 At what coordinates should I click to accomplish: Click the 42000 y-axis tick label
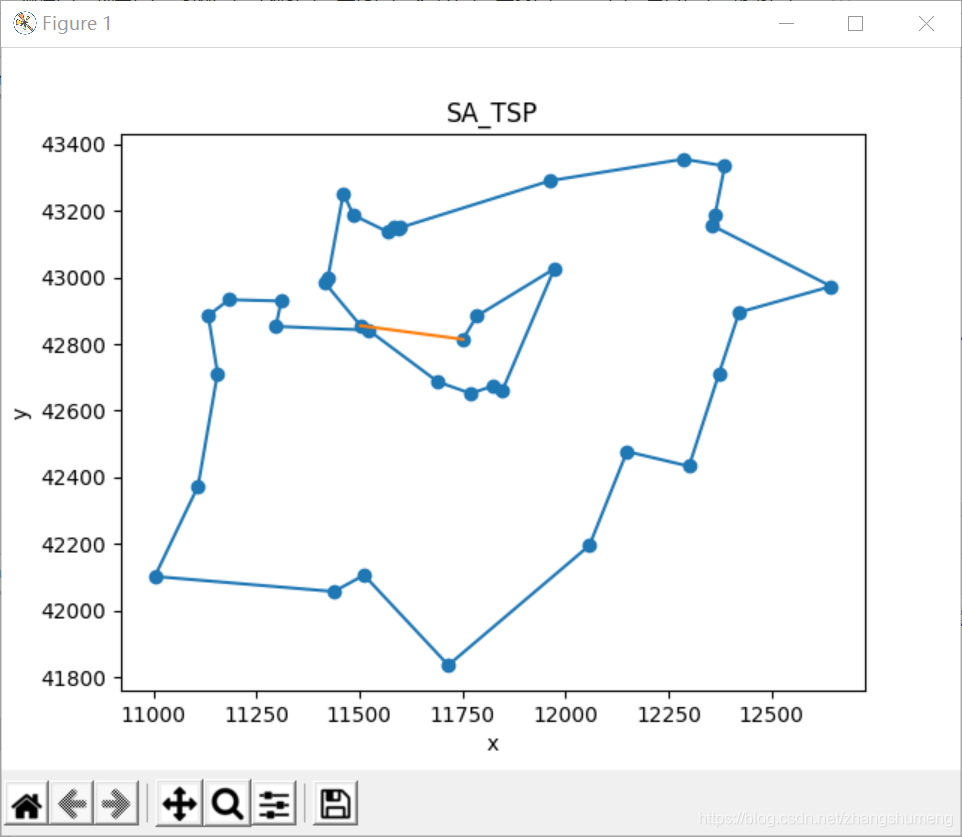(73, 611)
